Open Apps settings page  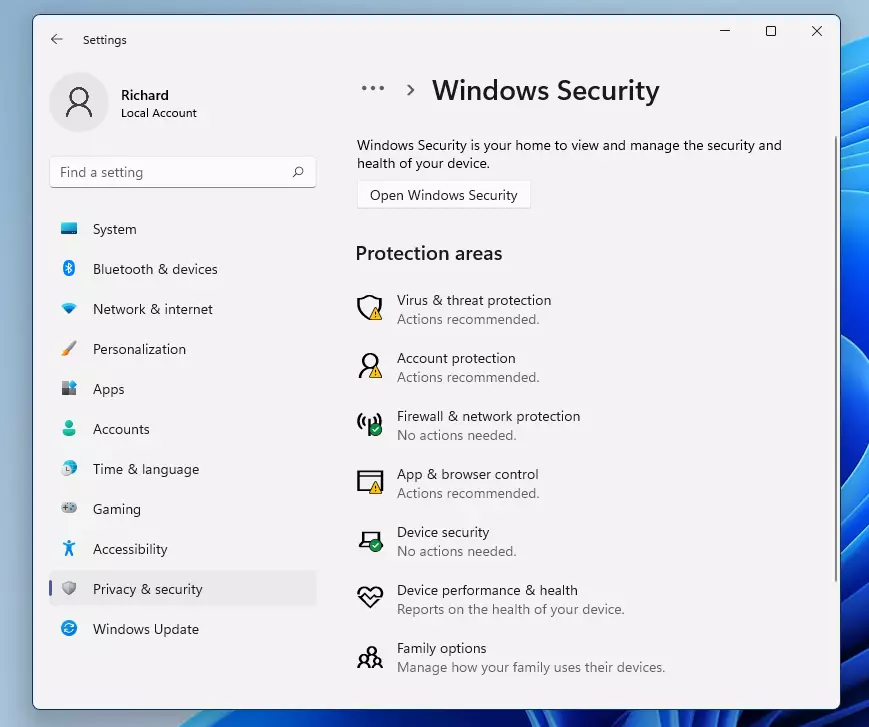[x=183, y=388]
